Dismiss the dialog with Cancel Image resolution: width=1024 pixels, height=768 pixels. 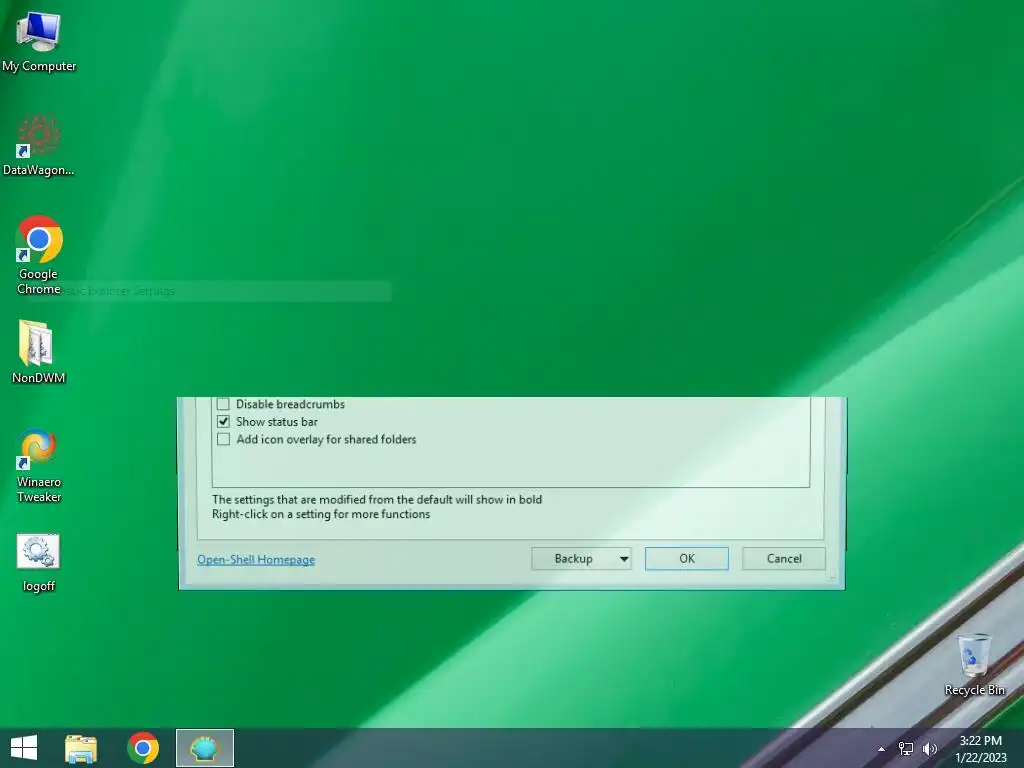click(x=784, y=559)
